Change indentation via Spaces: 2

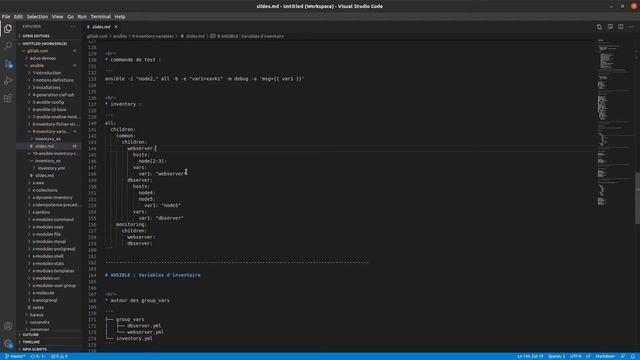click(x=556, y=356)
